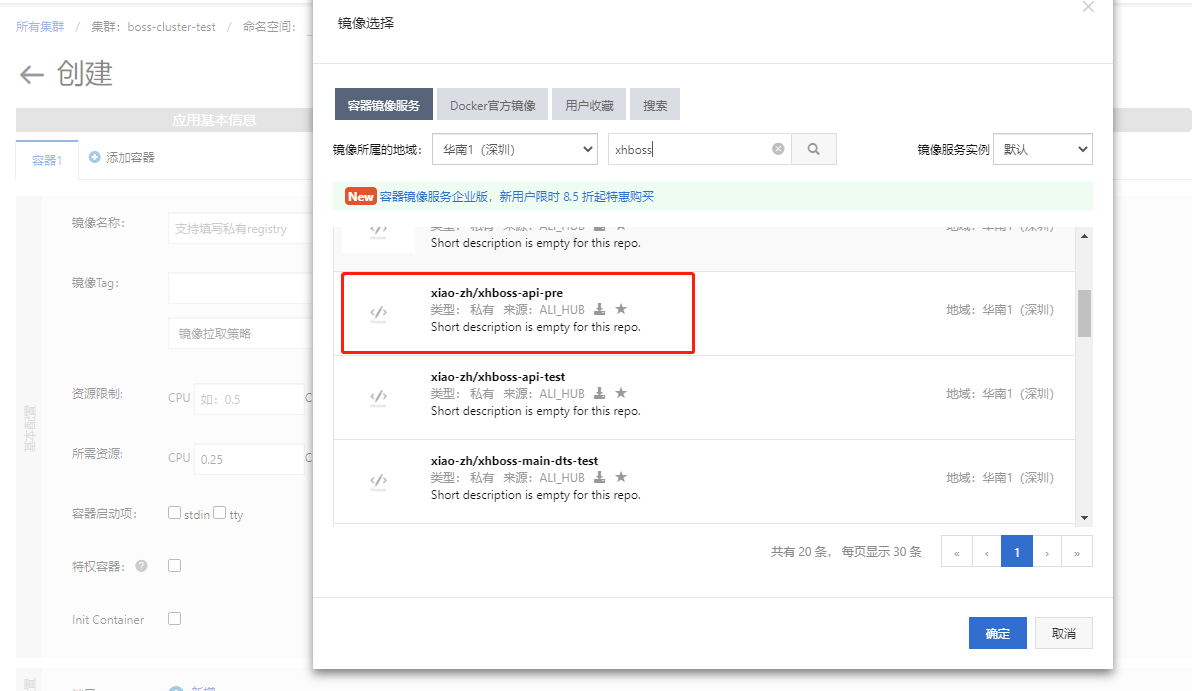The height and width of the screenshot is (691, 1192).
Task: Click the back arrow beside 创建
Action: (x=32, y=74)
